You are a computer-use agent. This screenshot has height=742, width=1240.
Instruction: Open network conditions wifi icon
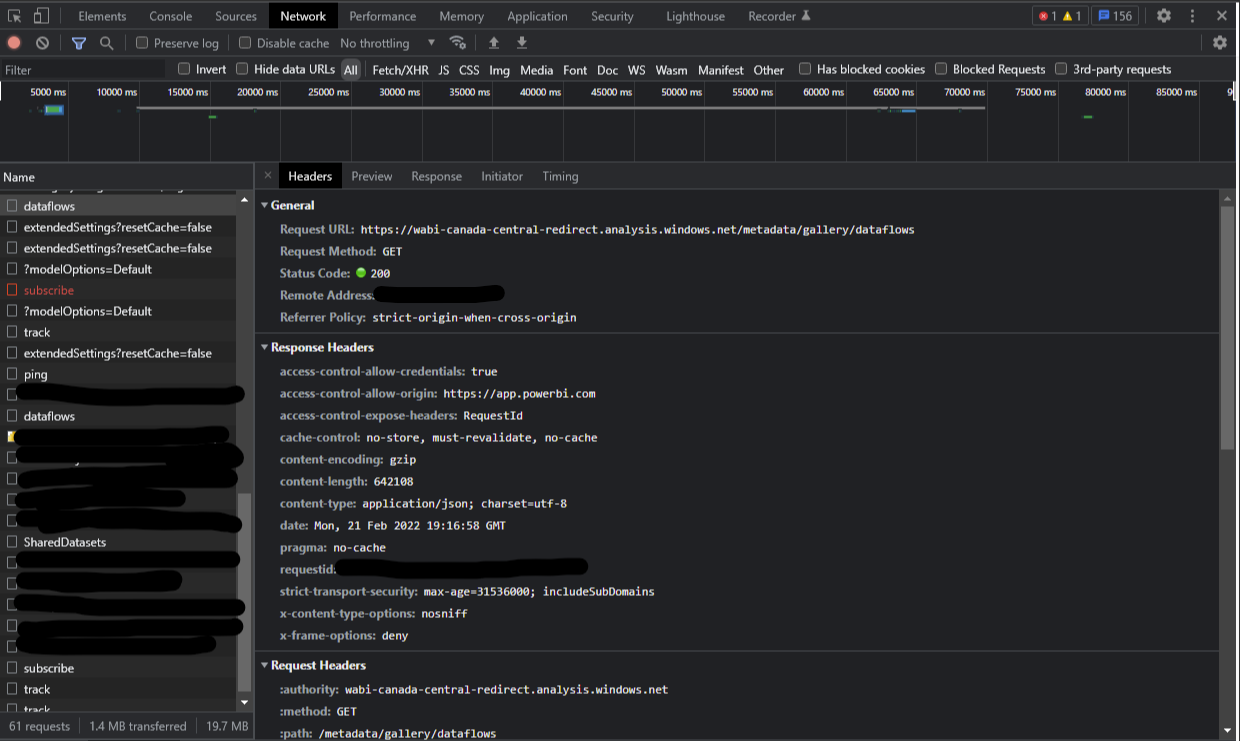(458, 43)
